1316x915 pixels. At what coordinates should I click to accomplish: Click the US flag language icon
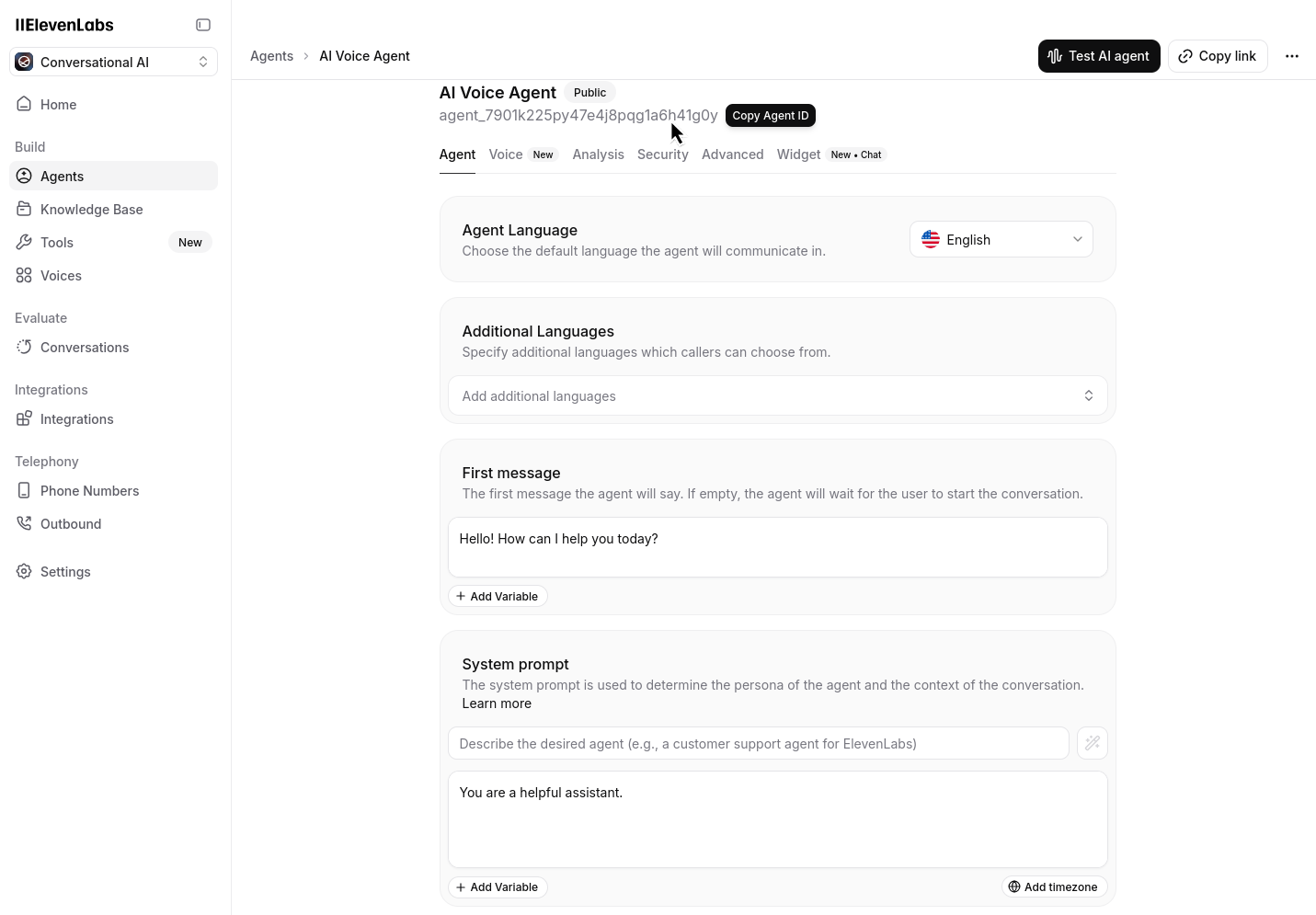pyautogui.click(x=931, y=239)
